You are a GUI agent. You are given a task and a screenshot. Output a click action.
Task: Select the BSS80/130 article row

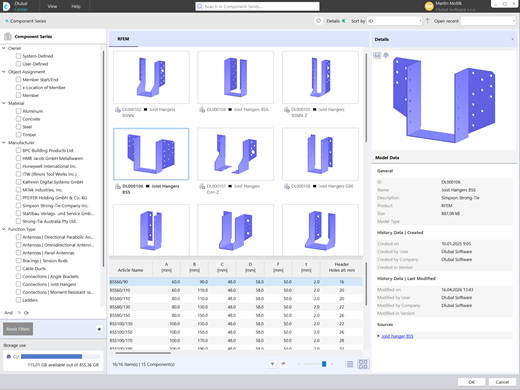click(236, 307)
